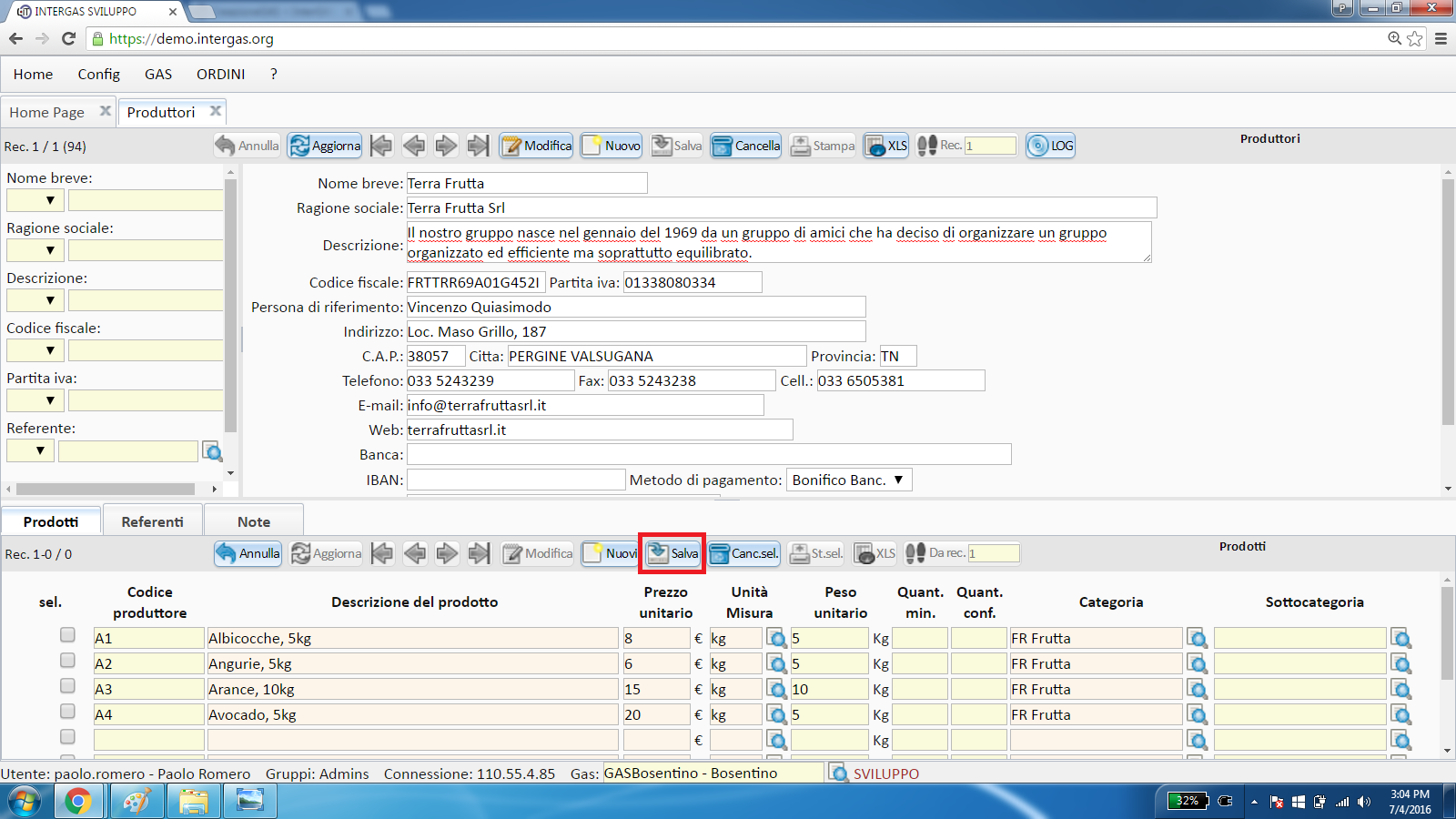This screenshot has width=1456, height=819.
Task: Click St.sel. in the Prodotti toolbar
Action: [816, 553]
